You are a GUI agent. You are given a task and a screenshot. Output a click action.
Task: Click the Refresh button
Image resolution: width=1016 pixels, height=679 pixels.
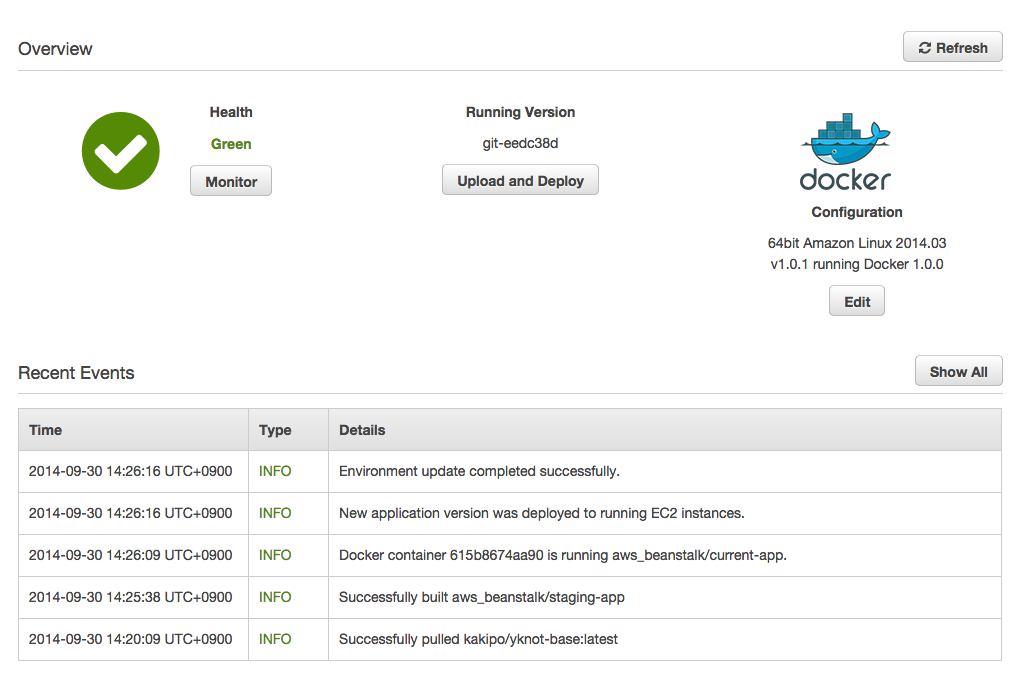[x=952, y=46]
